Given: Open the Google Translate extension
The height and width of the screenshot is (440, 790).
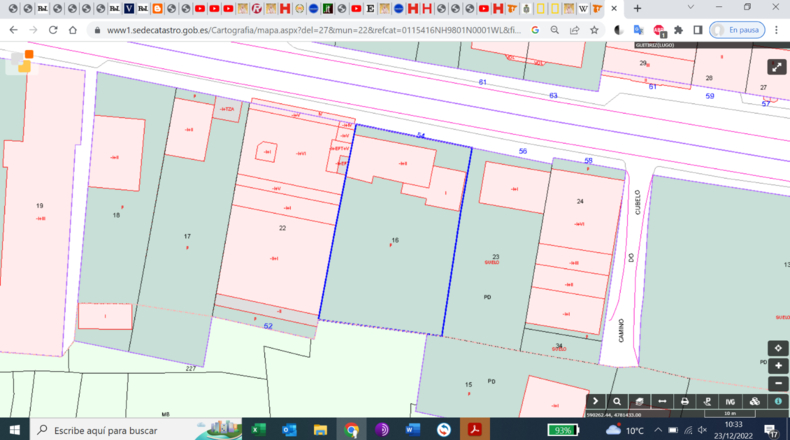Looking at the screenshot, I should point(638,30).
